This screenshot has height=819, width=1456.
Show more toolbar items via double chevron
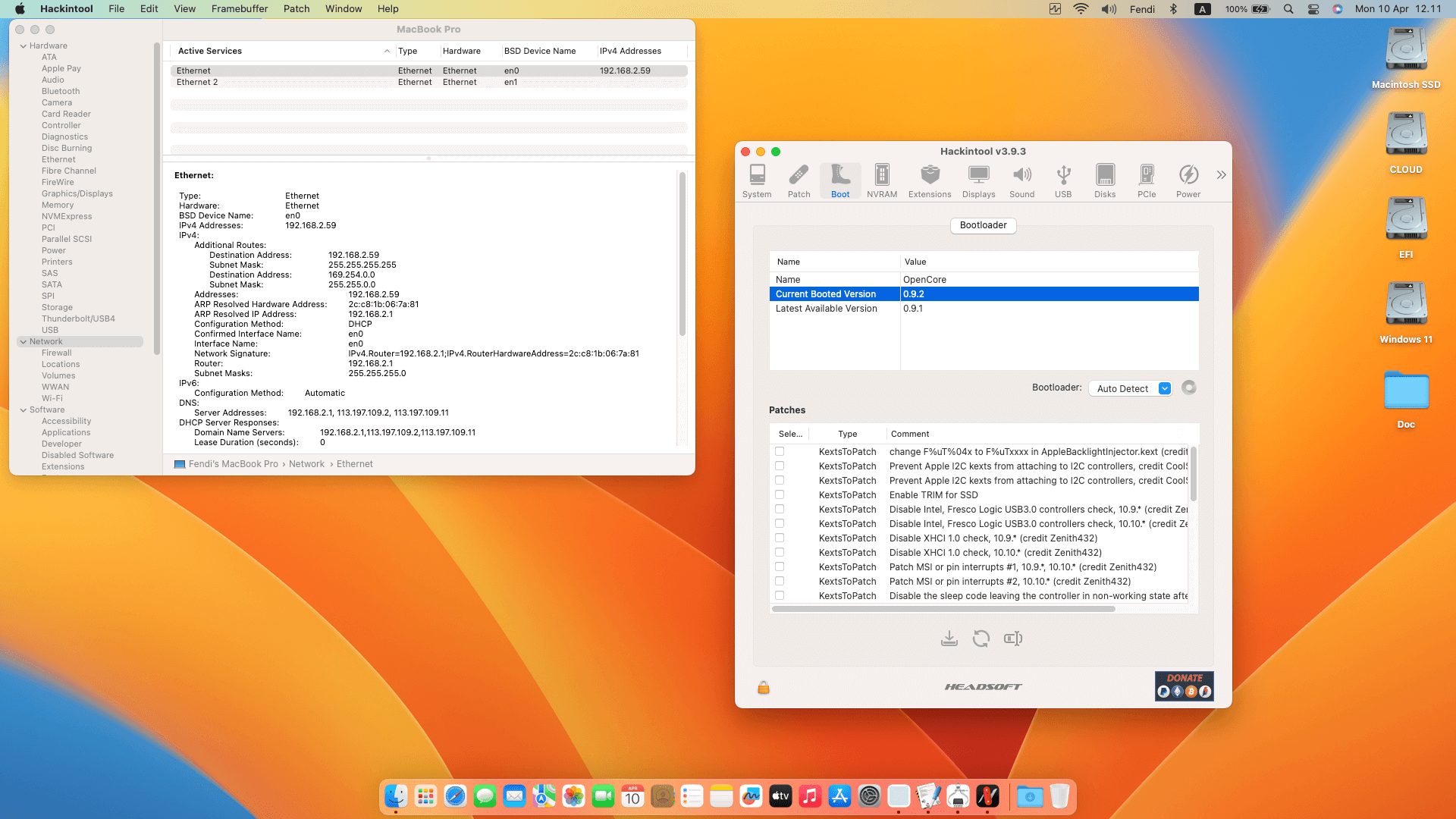coord(1221,175)
